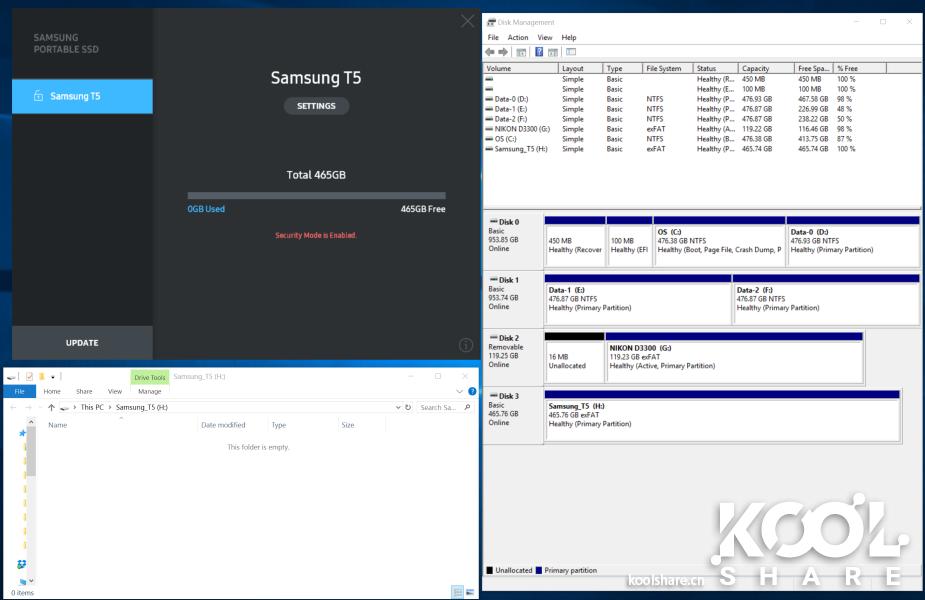Click the Disk Management title bar icon
Image resolution: width=925 pixels, height=600 pixels.
point(491,22)
